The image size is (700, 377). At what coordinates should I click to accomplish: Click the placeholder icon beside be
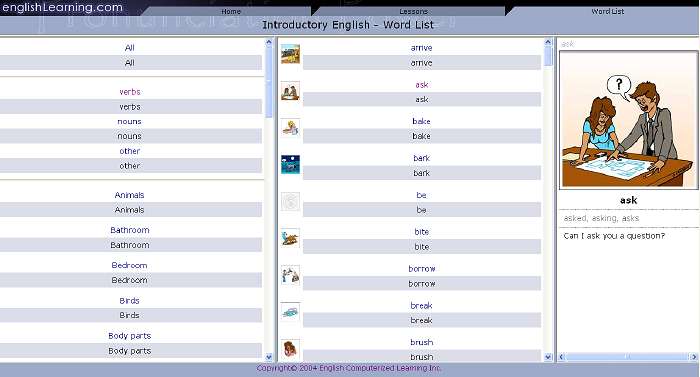click(x=290, y=201)
